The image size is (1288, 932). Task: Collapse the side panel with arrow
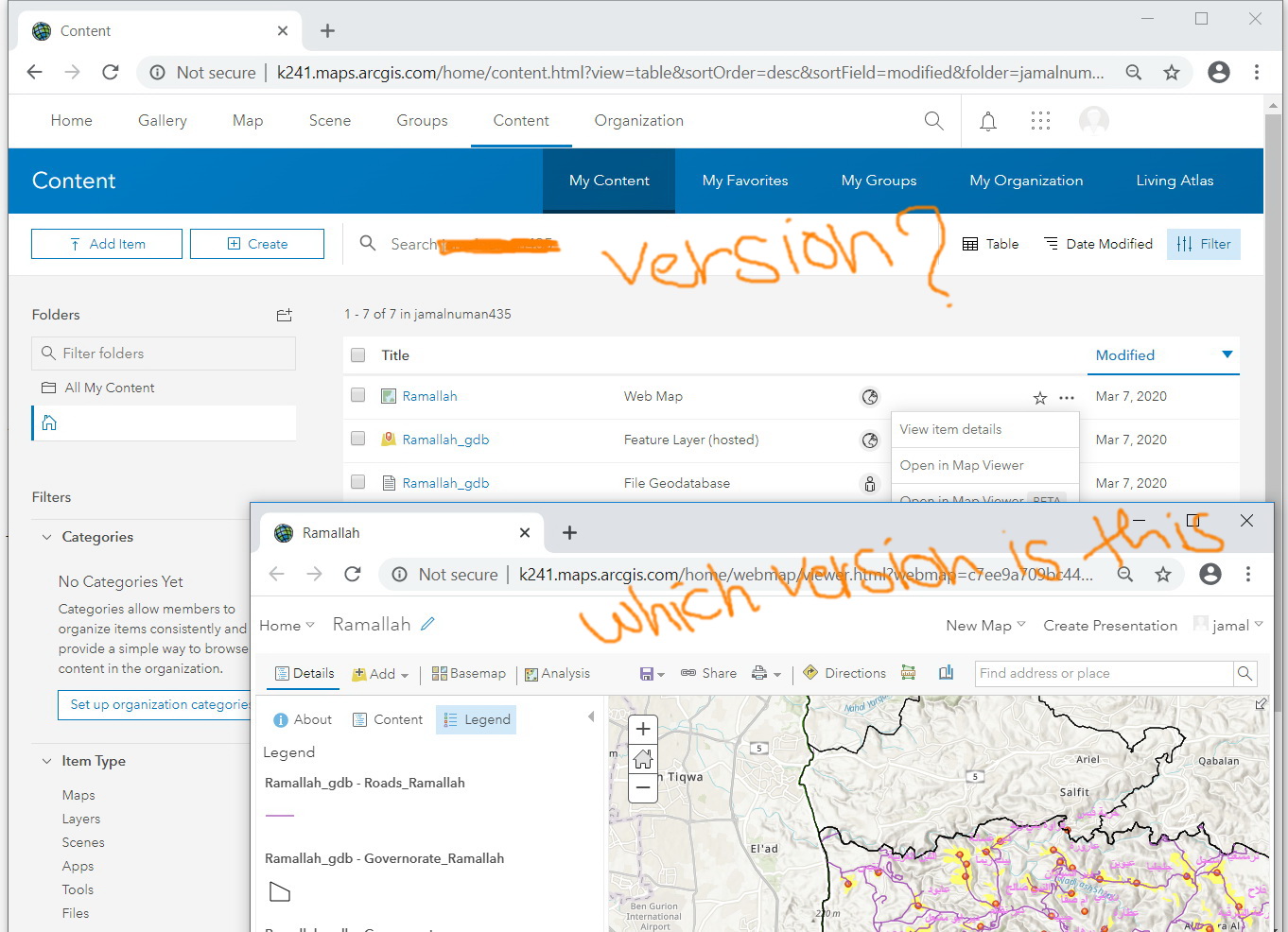click(591, 717)
